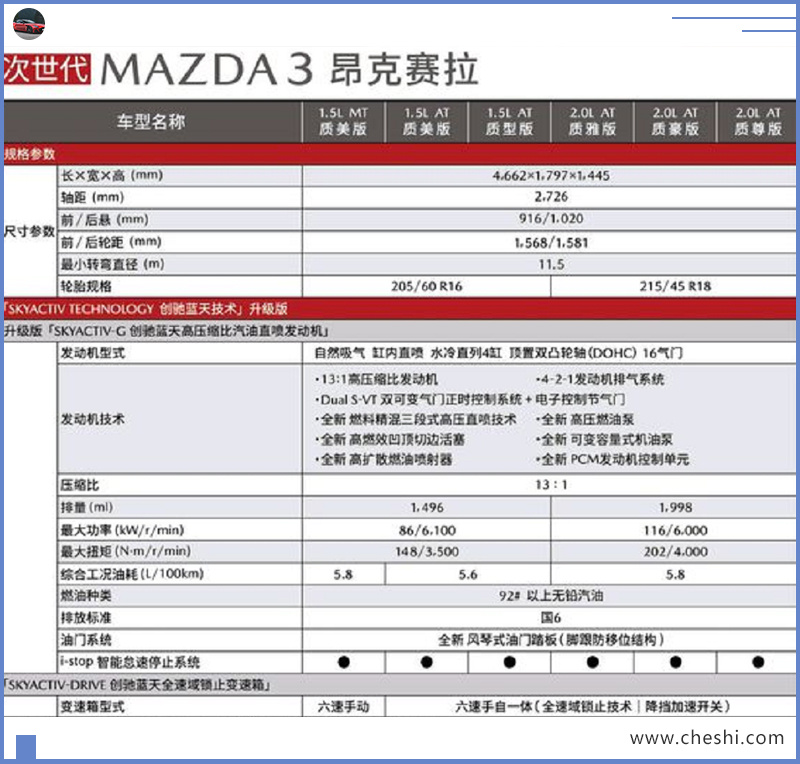Select the displacement value '1,496'
The width and height of the screenshot is (800, 764).
427,508
